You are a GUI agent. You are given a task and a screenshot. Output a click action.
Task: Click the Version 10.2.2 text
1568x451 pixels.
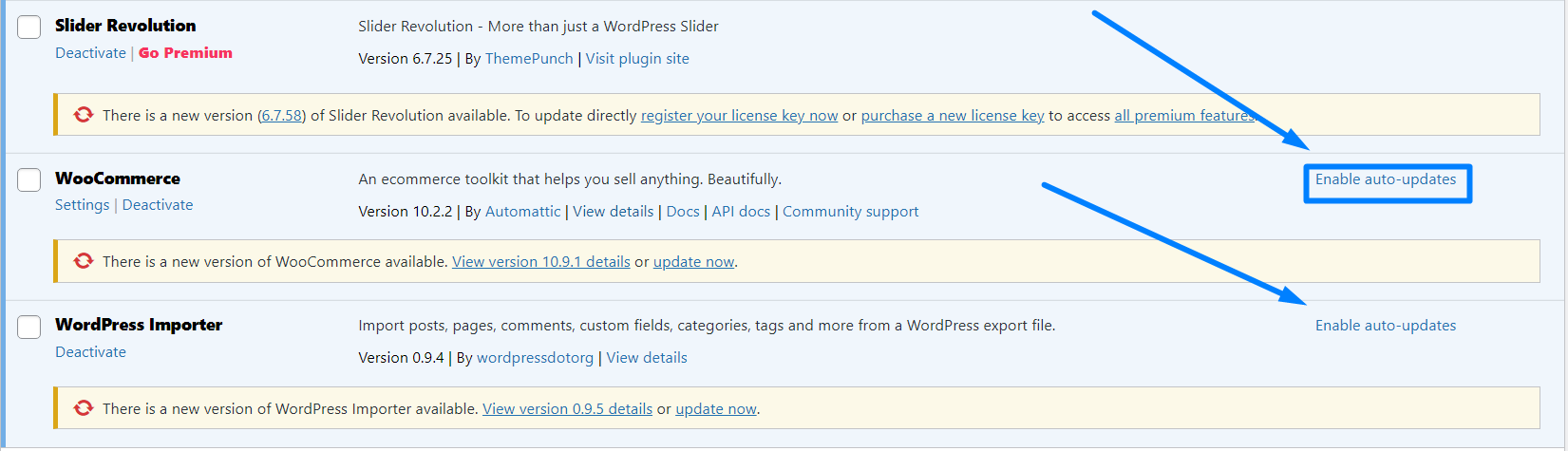[x=406, y=212]
